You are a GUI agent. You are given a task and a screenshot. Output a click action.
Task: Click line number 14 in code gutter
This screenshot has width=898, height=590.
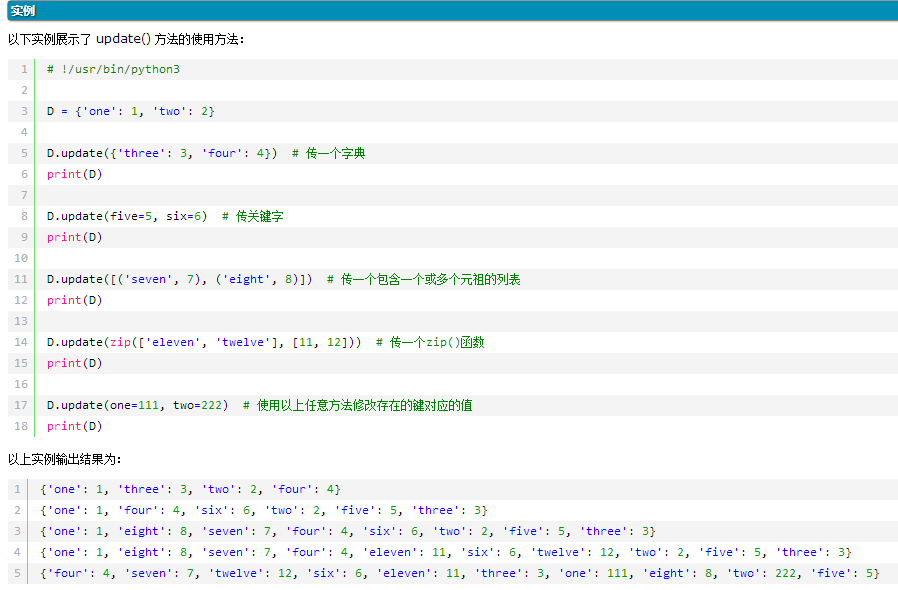click(21, 342)
